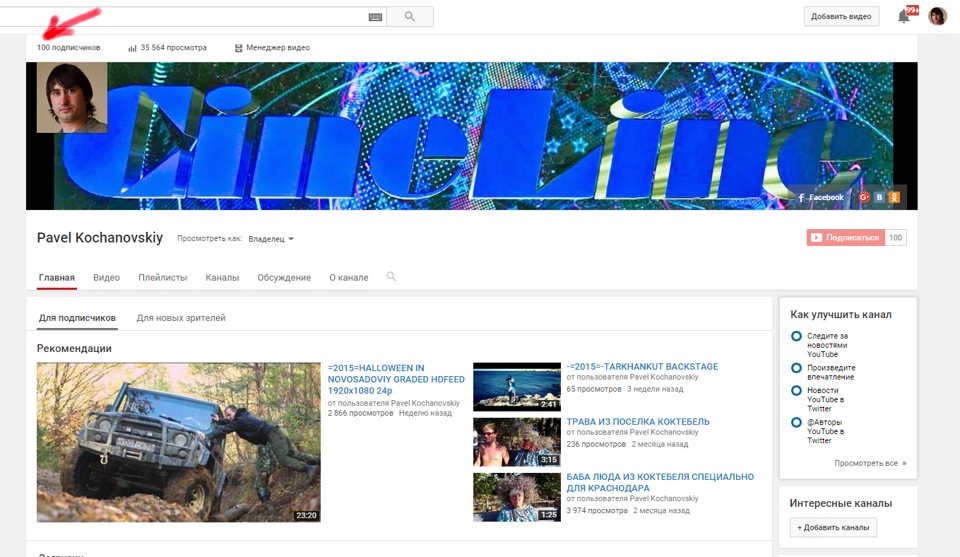Click the 2 866 просмотров view count text
The image size is (960, 557).
click(x=361, y=413)
